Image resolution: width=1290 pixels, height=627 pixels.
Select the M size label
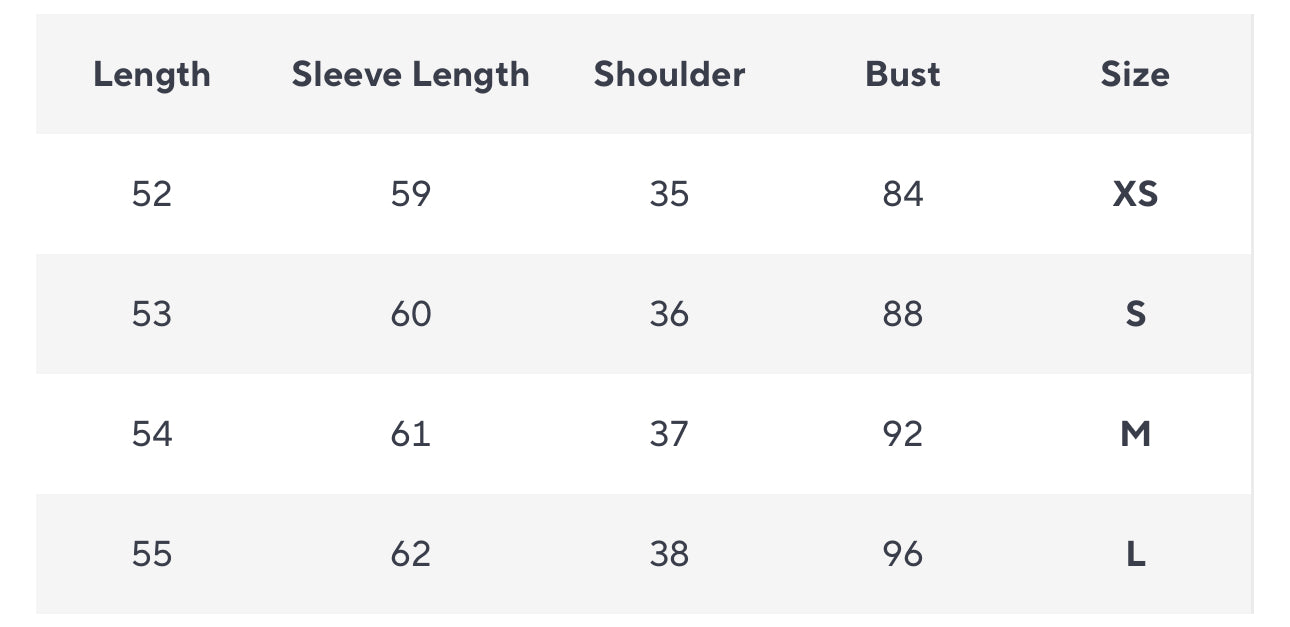pos(1135,434)
